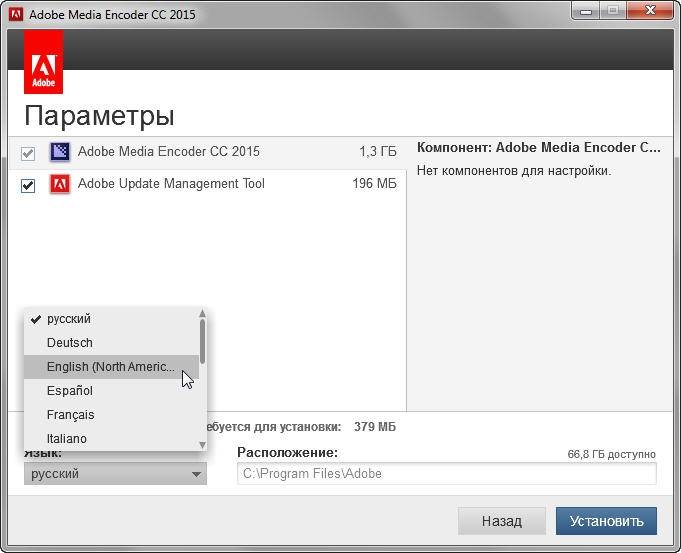Image resolution: width=681 pixels, height=553 pixels.
Task: Click the 379 МБ required space value
Action: click(375, 427)
